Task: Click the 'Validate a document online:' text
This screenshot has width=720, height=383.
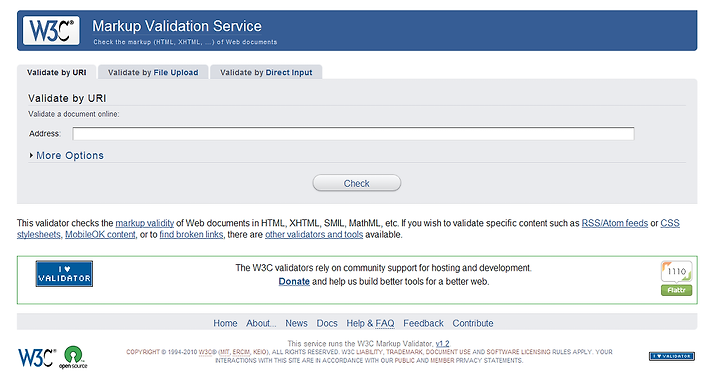Action: [73, 114]
